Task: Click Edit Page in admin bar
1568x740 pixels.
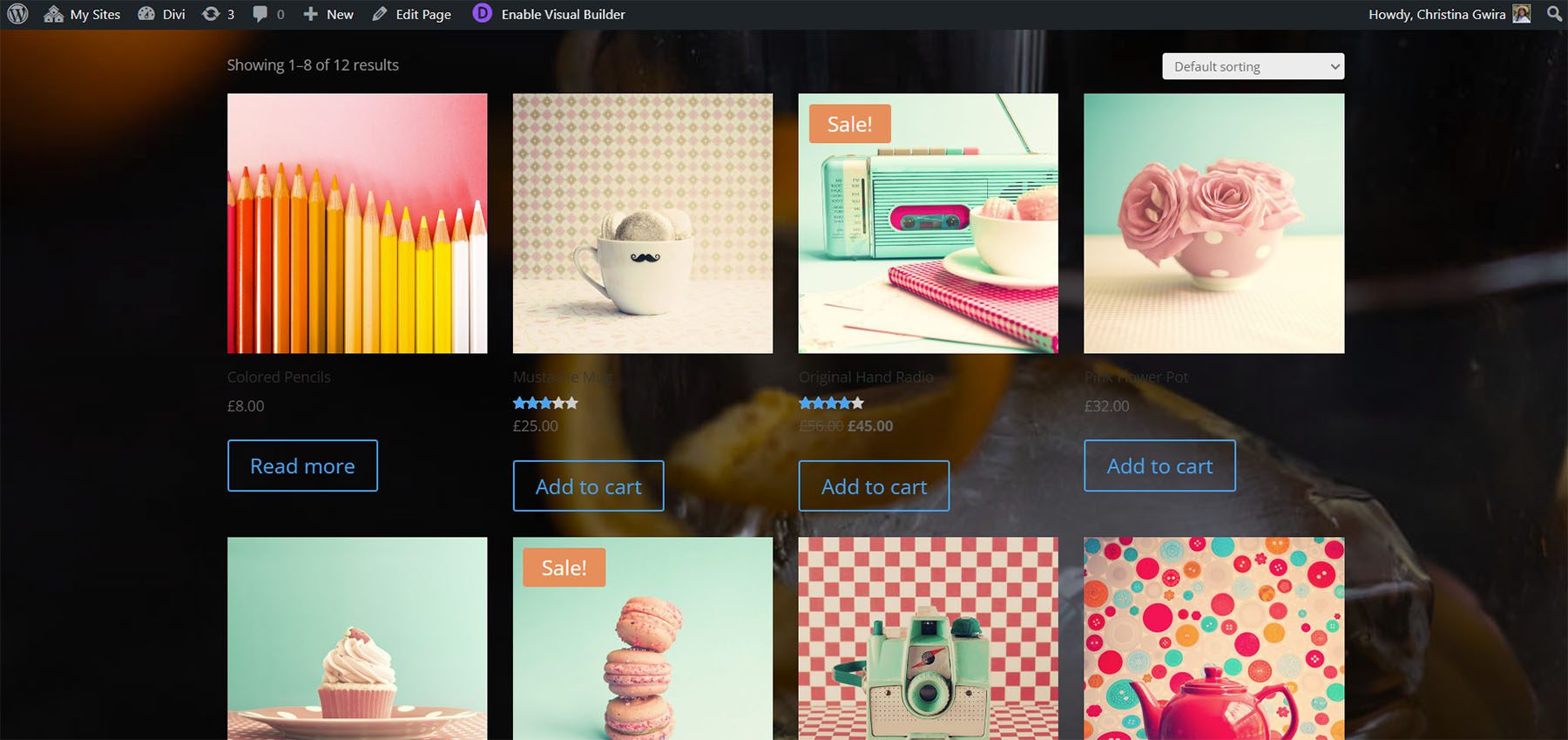Action: (411, 14)
